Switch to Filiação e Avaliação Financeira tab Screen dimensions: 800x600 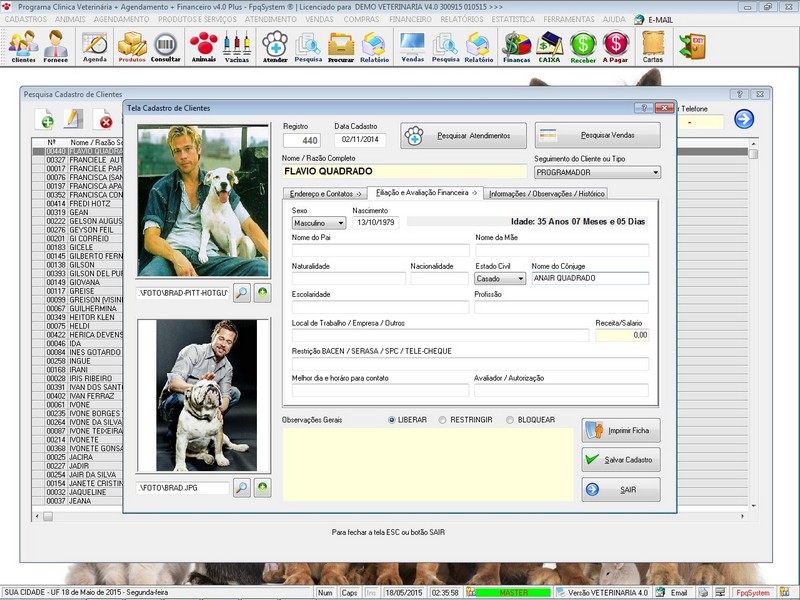point(426,193)
